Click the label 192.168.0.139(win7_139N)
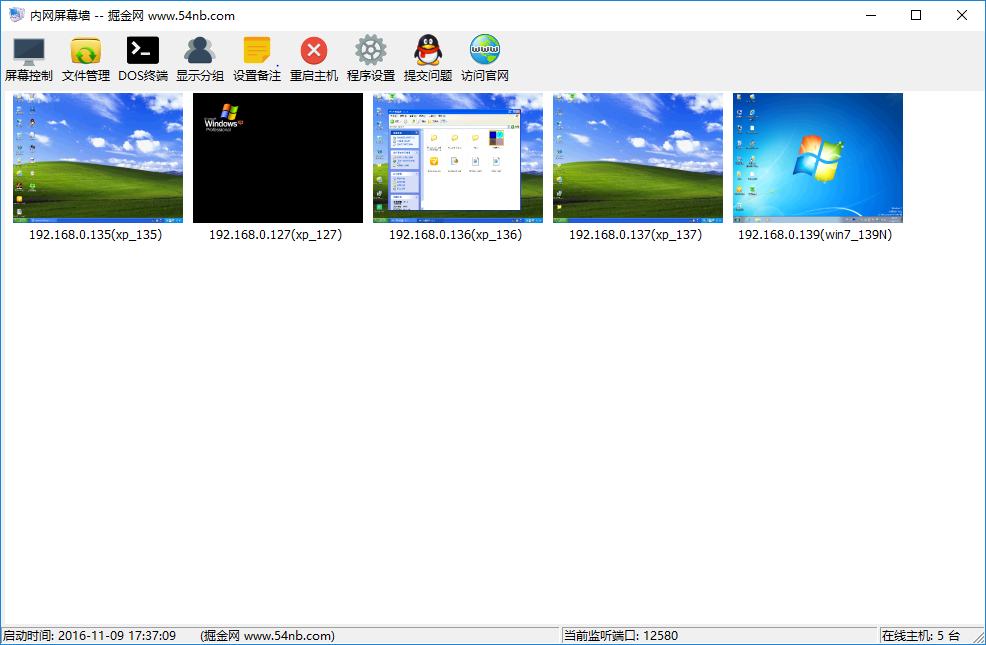This screenshot has width=986, height=645. click(815, 235)
